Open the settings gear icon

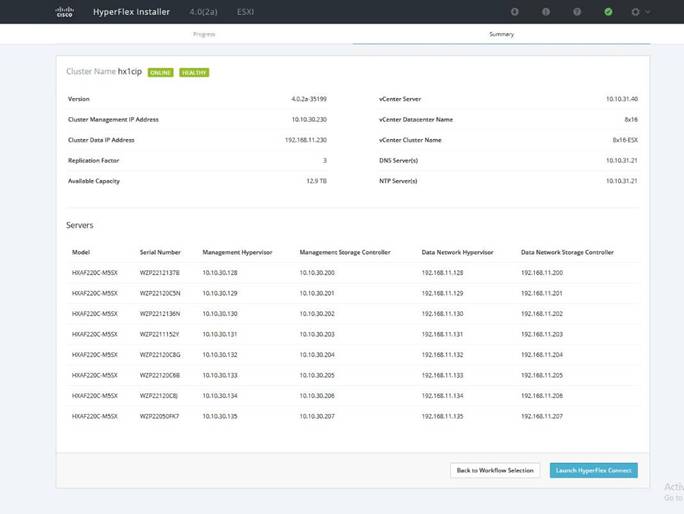pos(635,12)
